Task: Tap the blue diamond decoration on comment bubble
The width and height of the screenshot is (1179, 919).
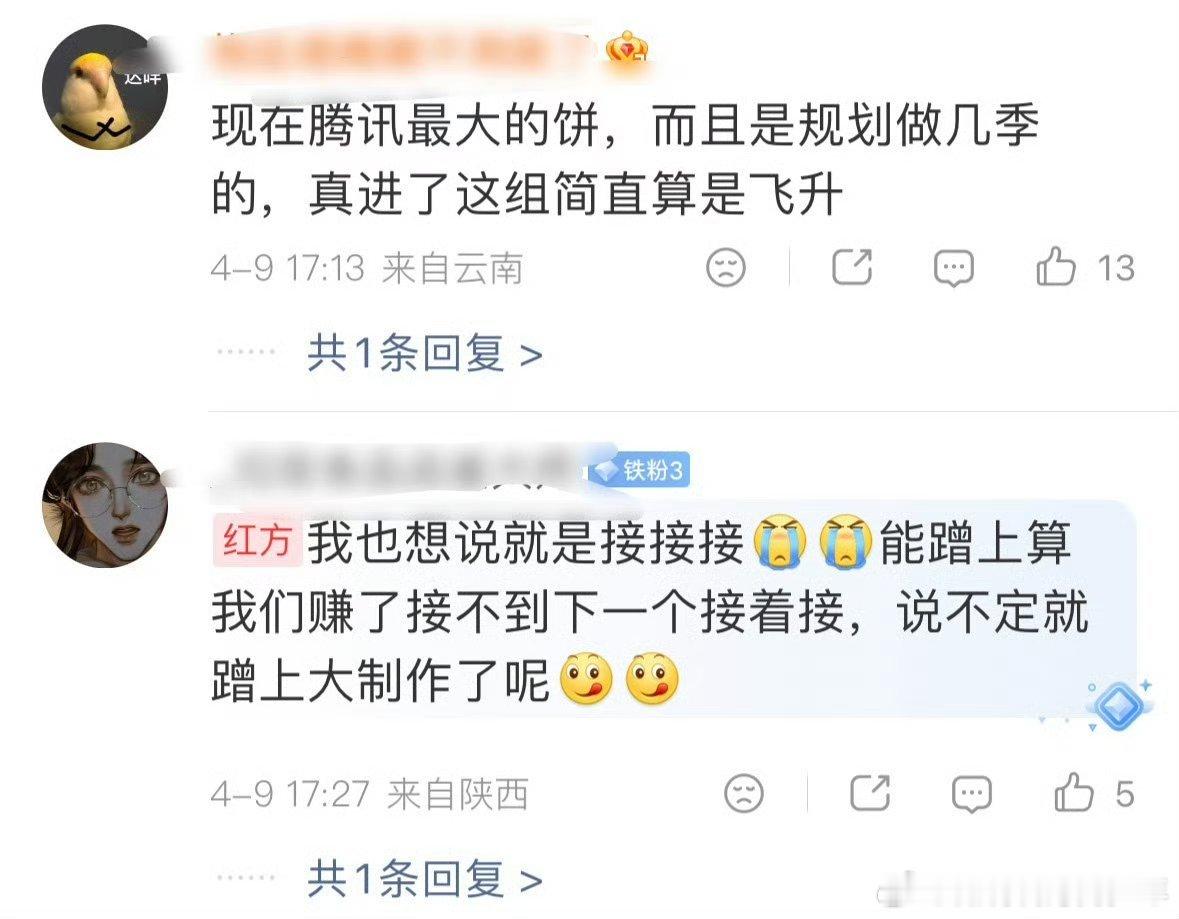Action: click(1120, 706)
